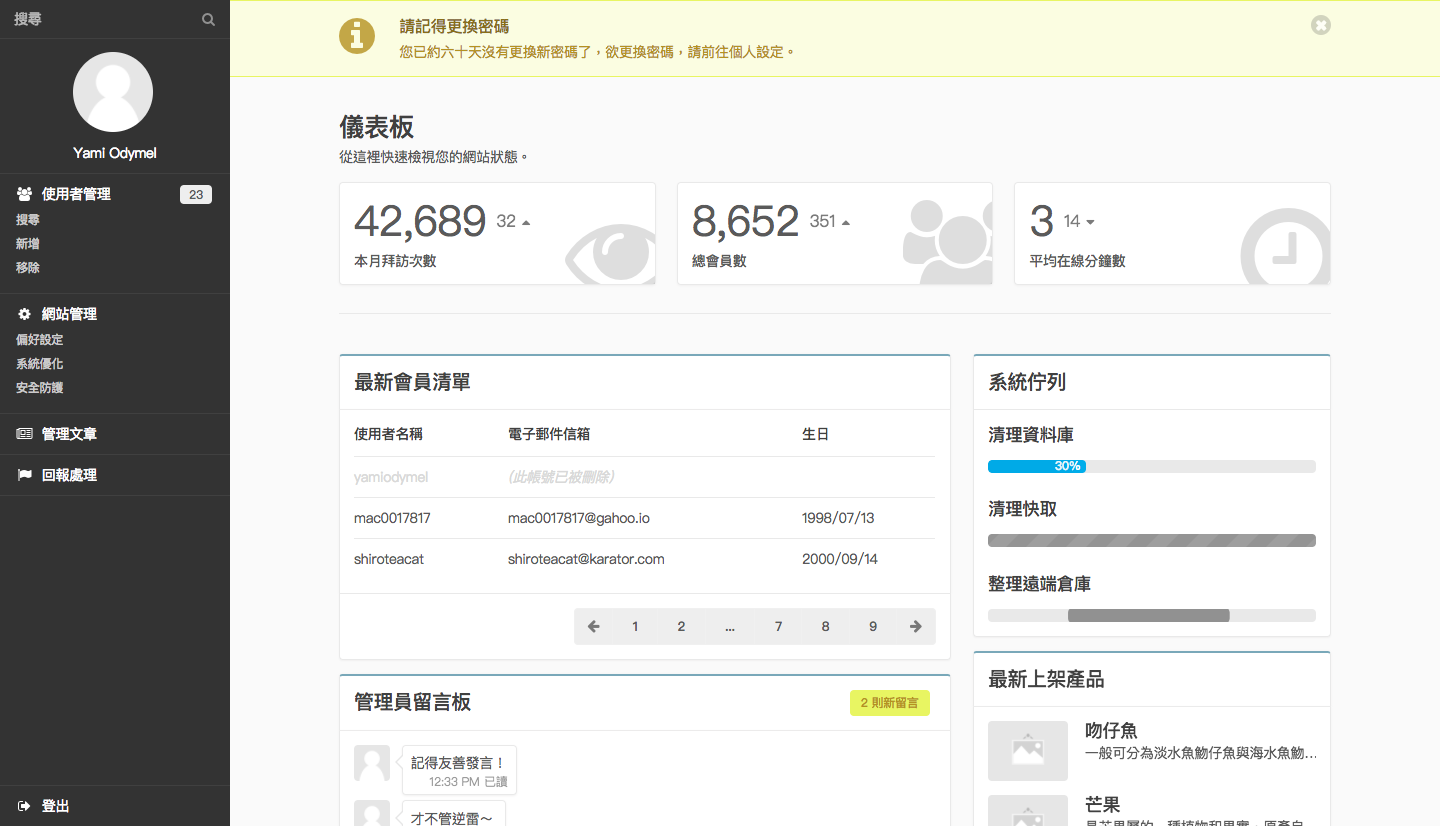The width and height of the screenshot is (1440, 826).
Task: Click the 2 則新留言 label
Action: coord(890,703)
